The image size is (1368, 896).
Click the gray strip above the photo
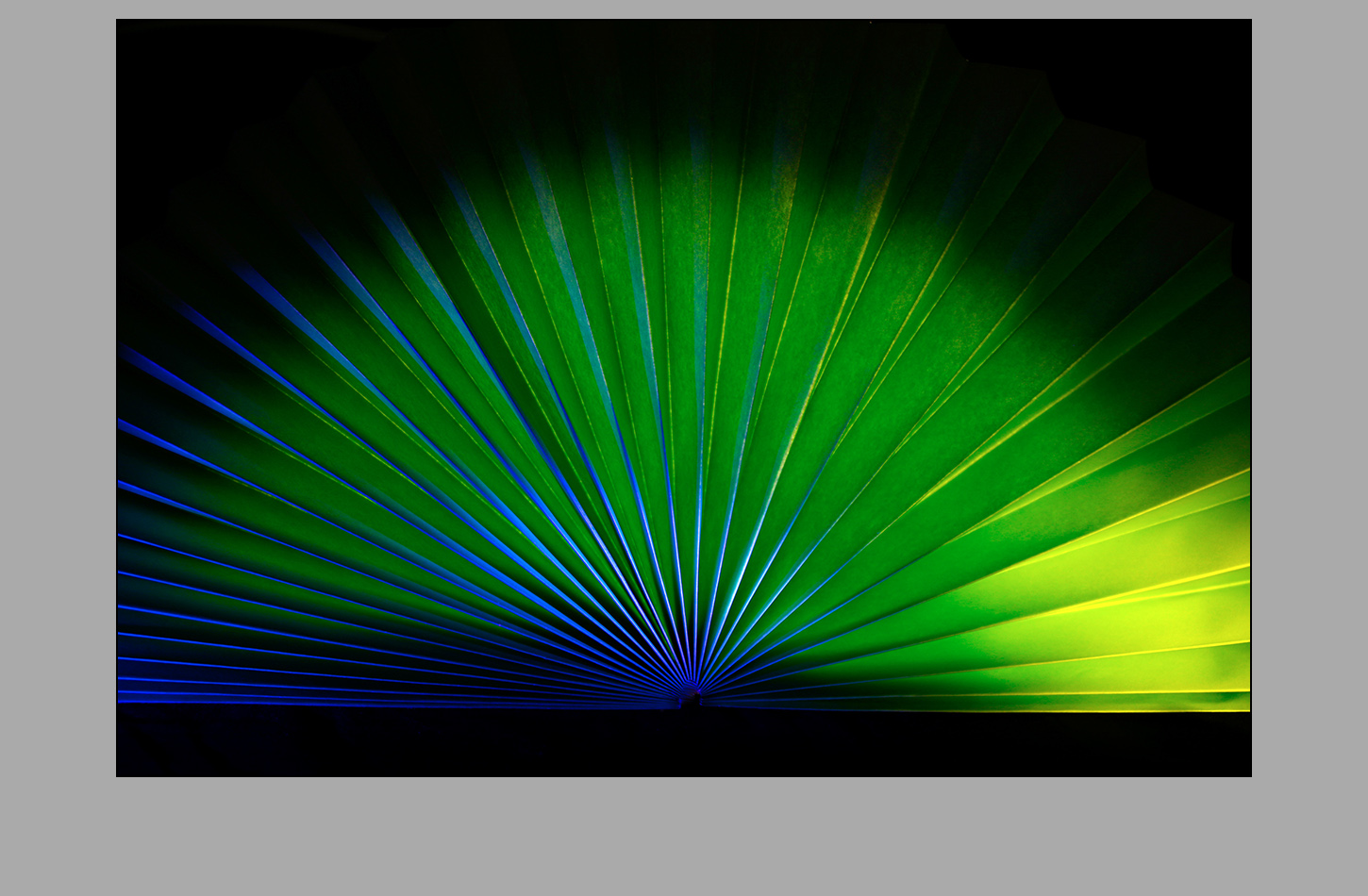pos(684,8)
